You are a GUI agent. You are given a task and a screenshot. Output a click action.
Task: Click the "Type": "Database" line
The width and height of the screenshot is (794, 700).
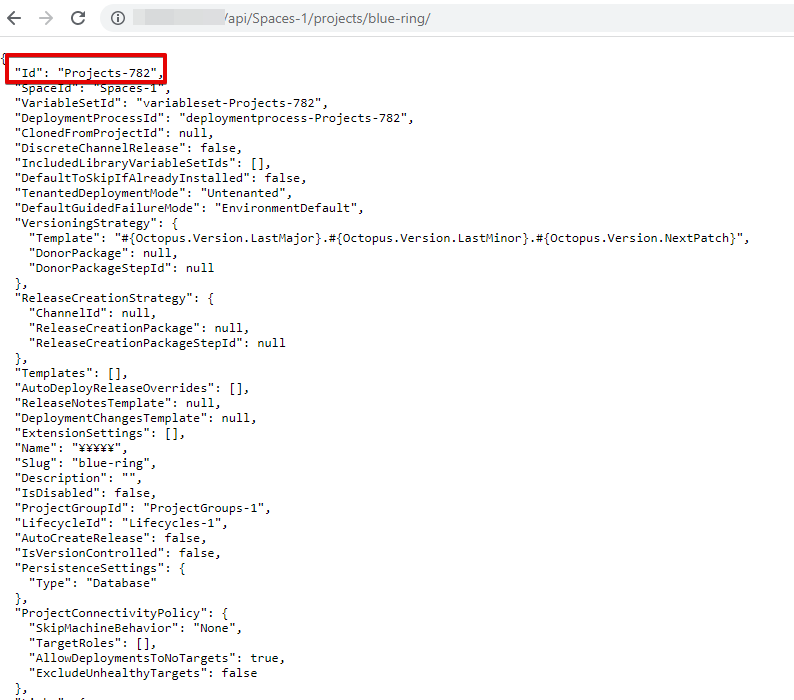(93, 584)
